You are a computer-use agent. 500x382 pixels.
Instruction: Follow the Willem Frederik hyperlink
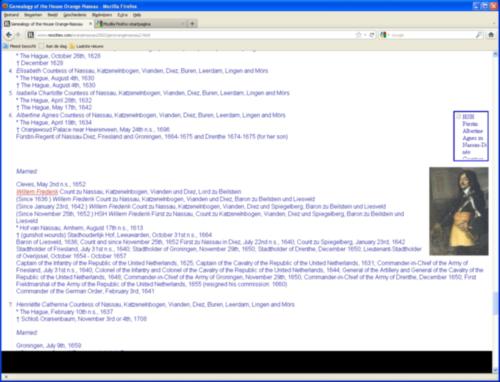[x=37, y=192]
